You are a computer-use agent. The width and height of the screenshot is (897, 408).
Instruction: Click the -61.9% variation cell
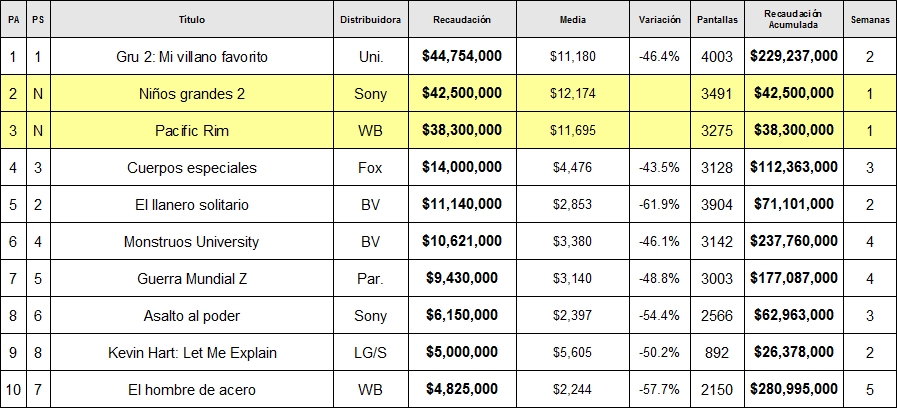pyautogui.click(x=659, y=205)
